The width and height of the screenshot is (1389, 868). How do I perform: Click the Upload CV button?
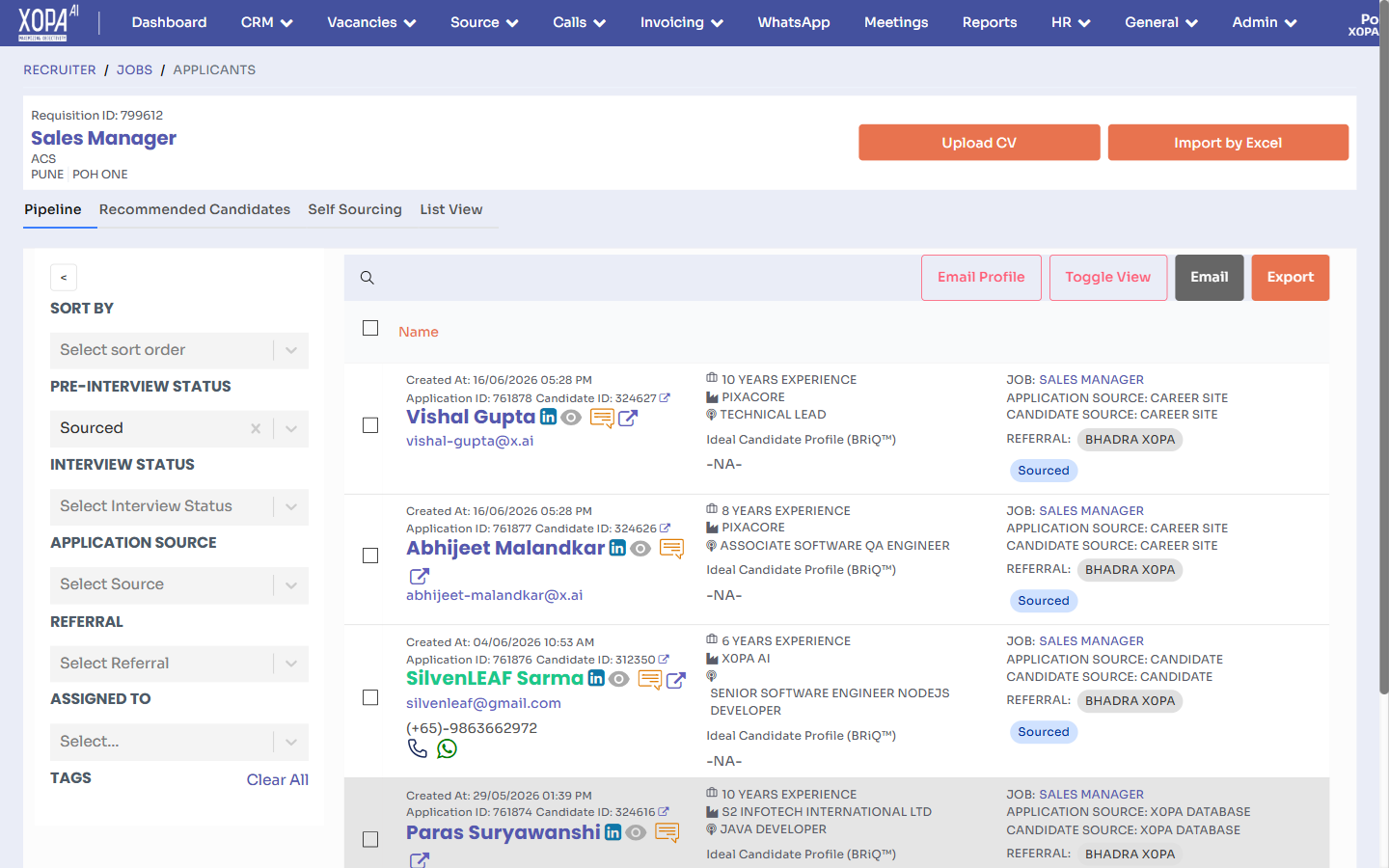[979, 143]
